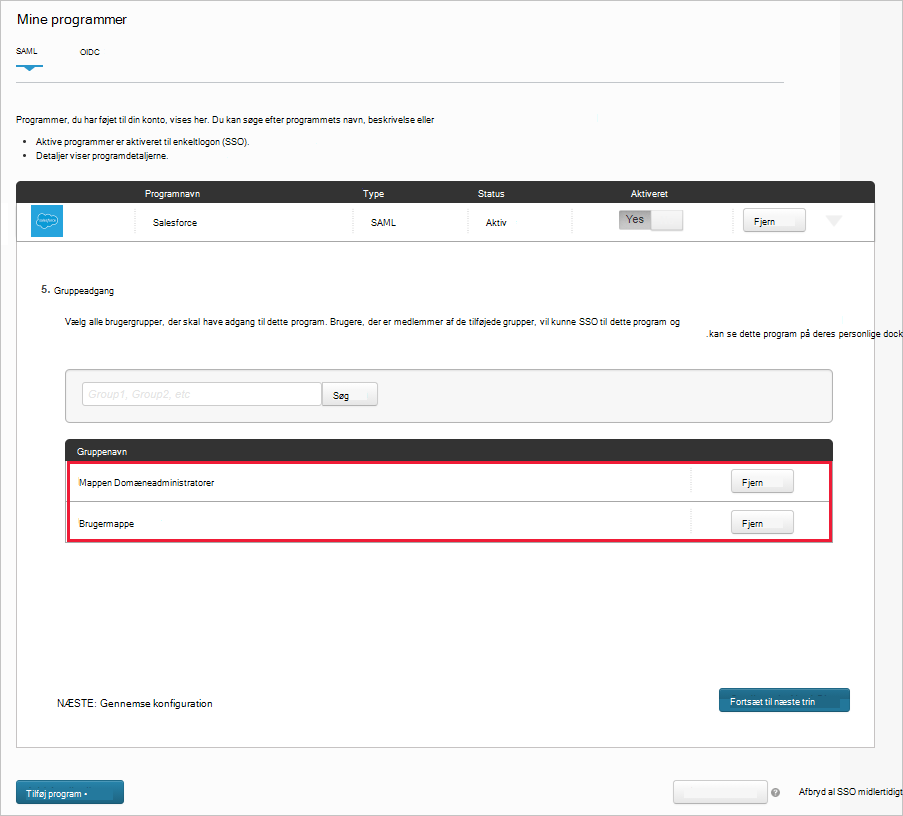Collapse Salesforce details with the triangle

point(833,219)
